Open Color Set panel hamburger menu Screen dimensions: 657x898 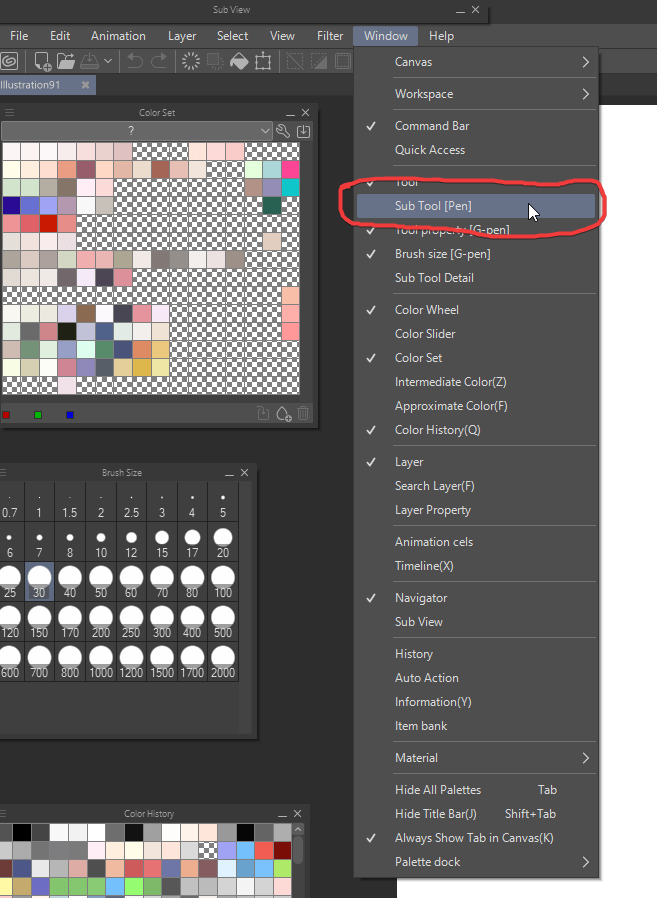click(9, 112)
